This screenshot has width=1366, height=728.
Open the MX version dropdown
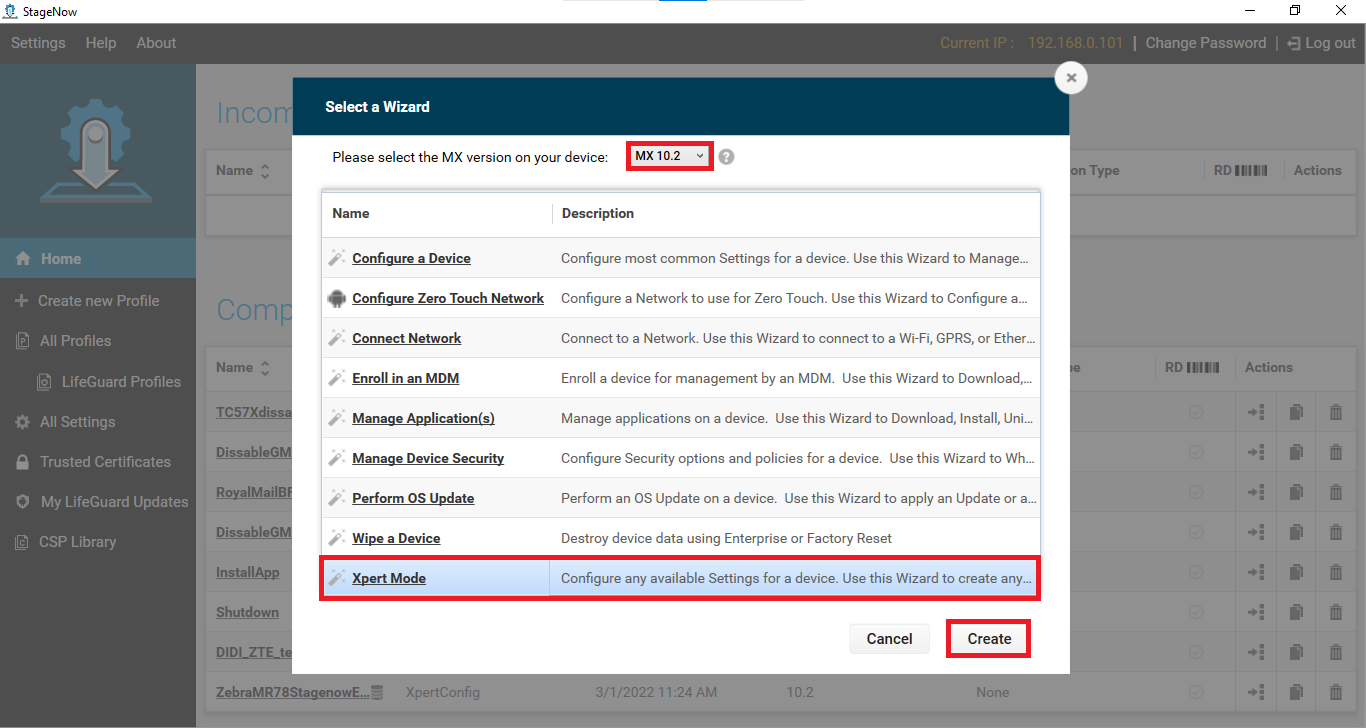[670, 156]
